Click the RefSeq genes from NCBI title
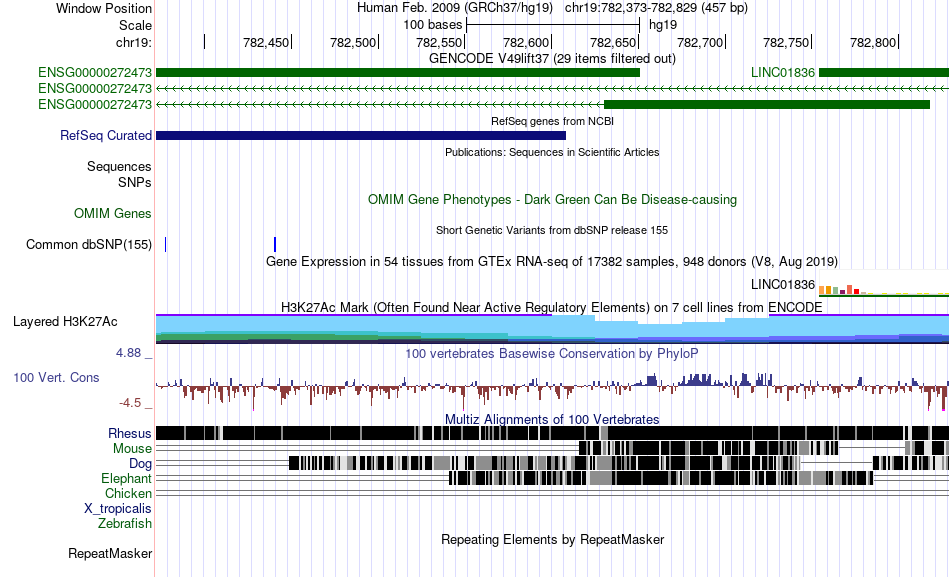Image resolution: width=950 pixels, height=577 pixels. (x=553, y=121)
